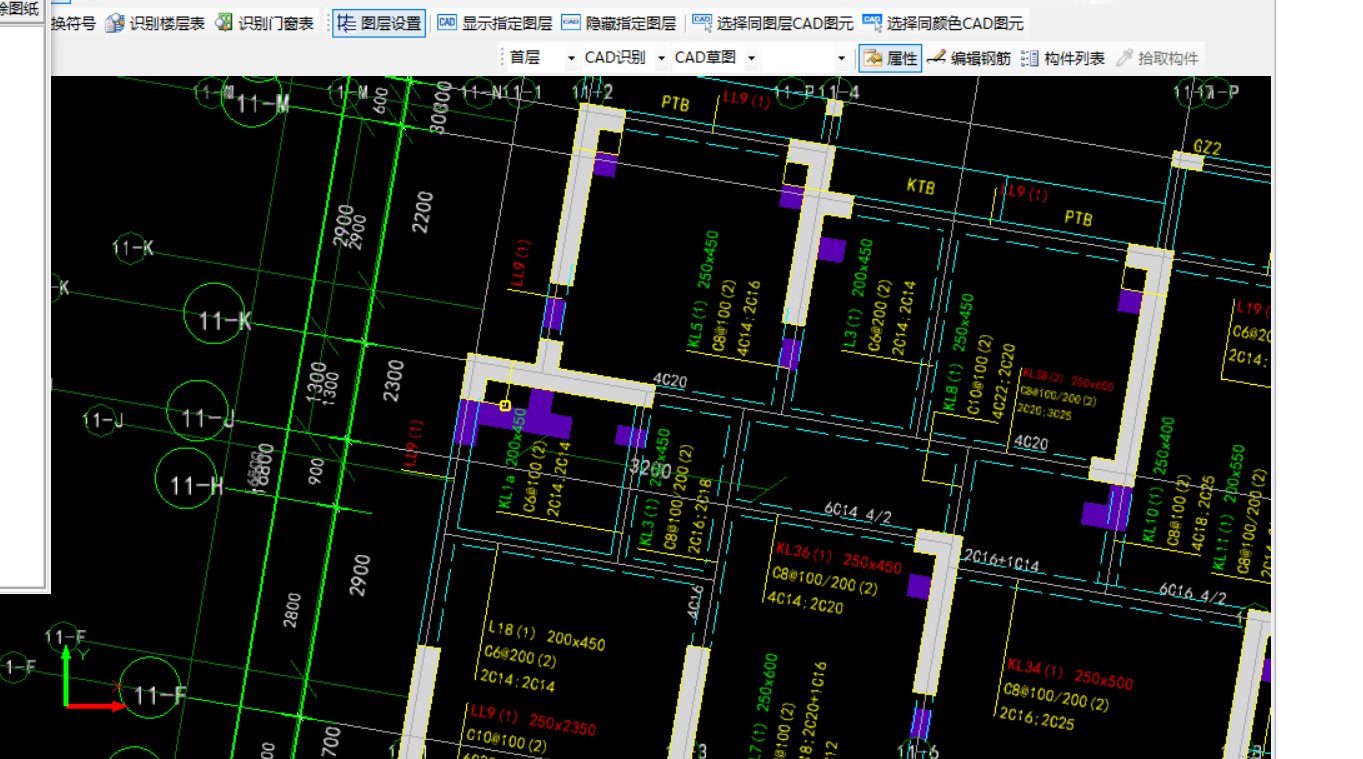
Task: Open the CAD草图 dropdown
Action: tap(714, 58)
